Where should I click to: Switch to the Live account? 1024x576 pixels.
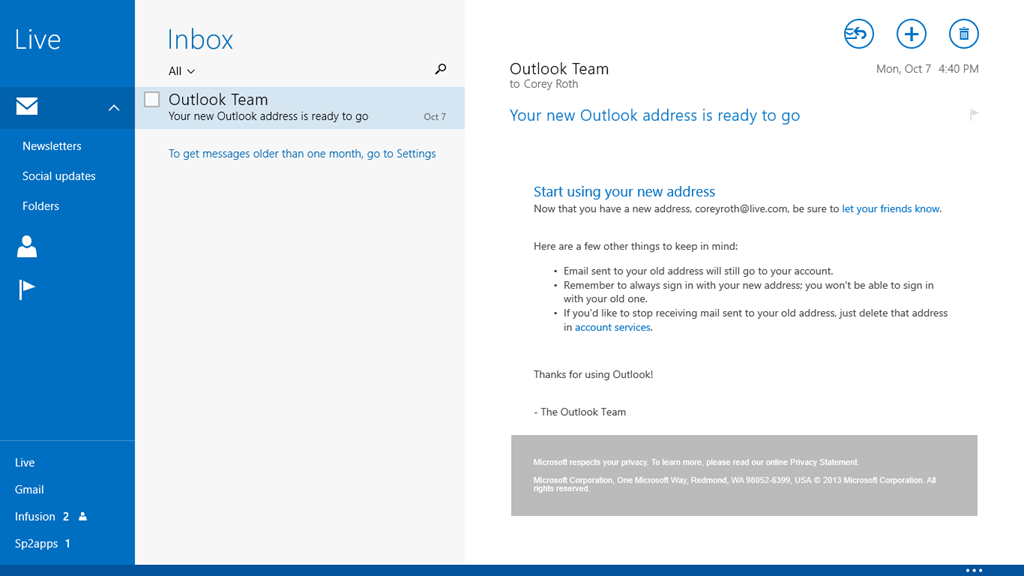point(25,462)
